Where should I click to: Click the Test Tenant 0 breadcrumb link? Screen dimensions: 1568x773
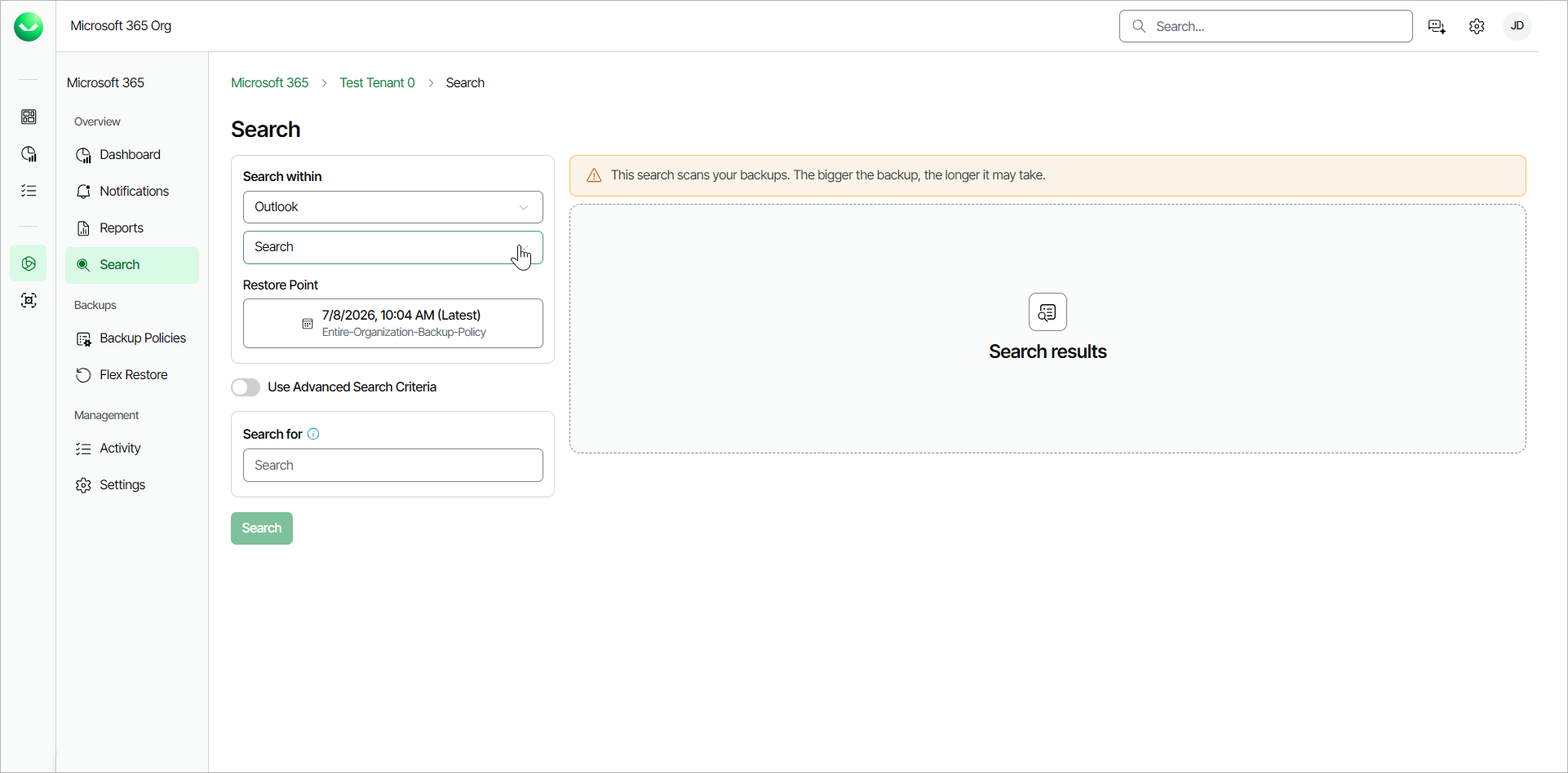377,83
